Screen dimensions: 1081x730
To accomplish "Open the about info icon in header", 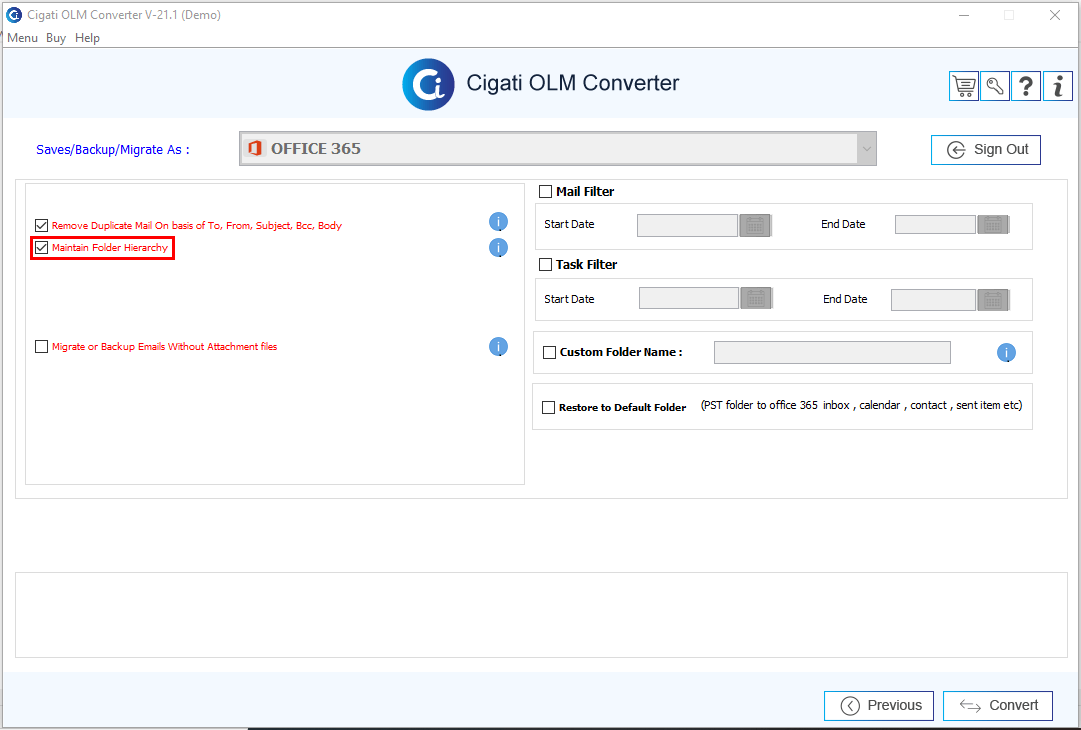I will (1058, 86).
